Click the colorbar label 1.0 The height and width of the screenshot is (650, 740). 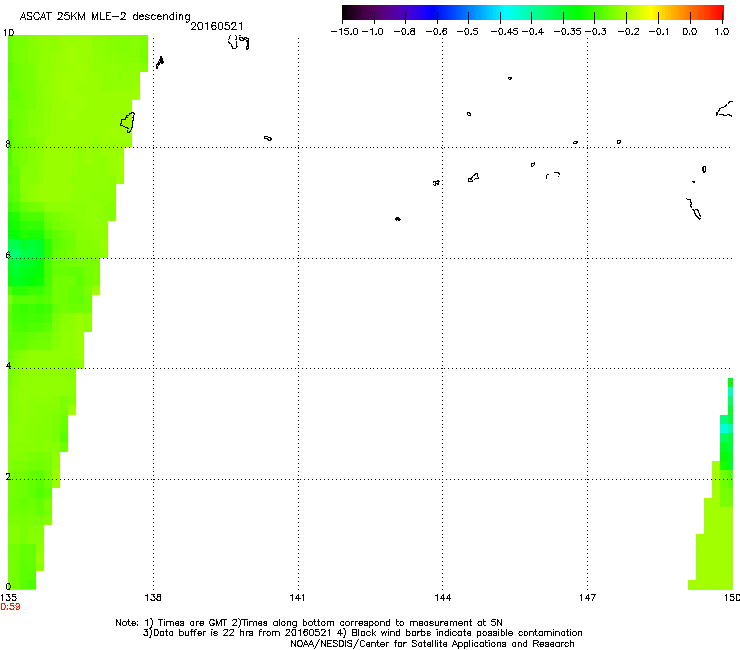(x=722, y=32)
